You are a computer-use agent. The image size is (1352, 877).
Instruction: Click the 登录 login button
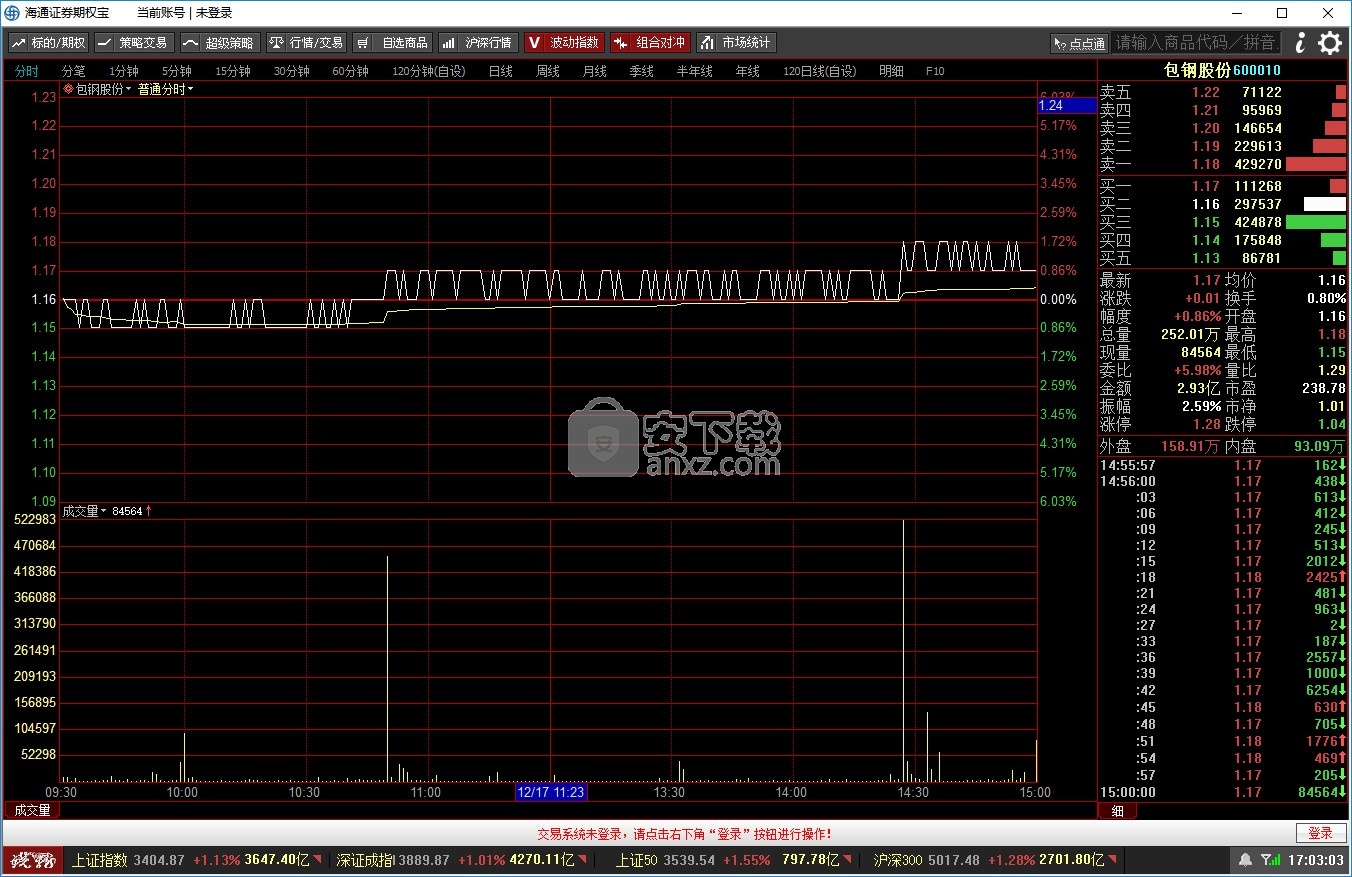pos(1320,833)
